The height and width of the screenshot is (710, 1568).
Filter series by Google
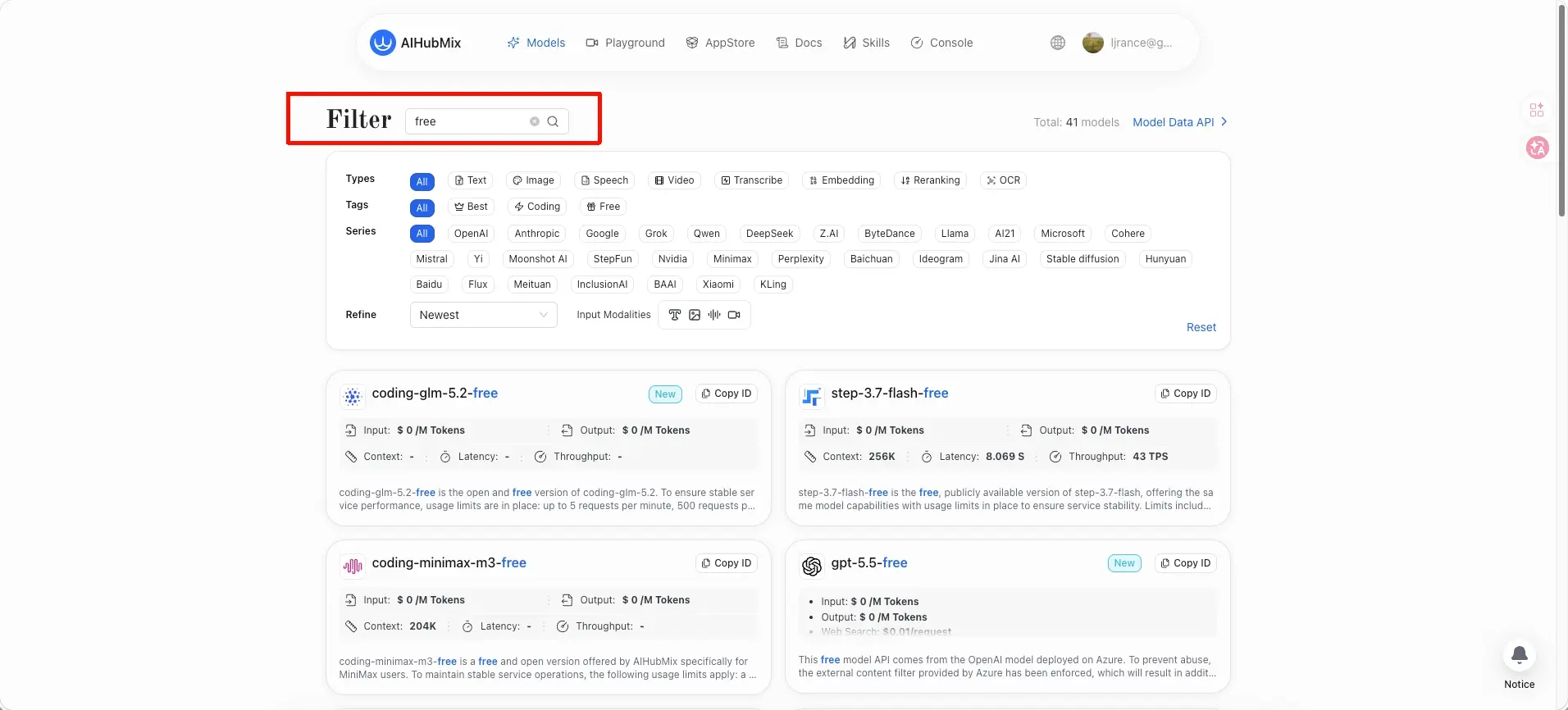point(602,234)
